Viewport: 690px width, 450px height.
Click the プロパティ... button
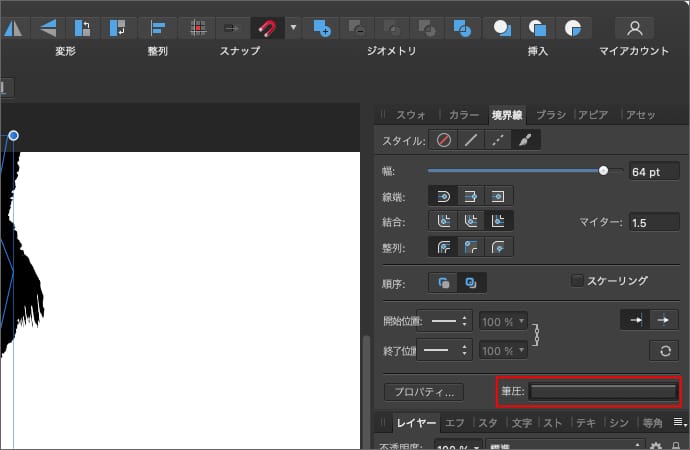coord(425,392)
